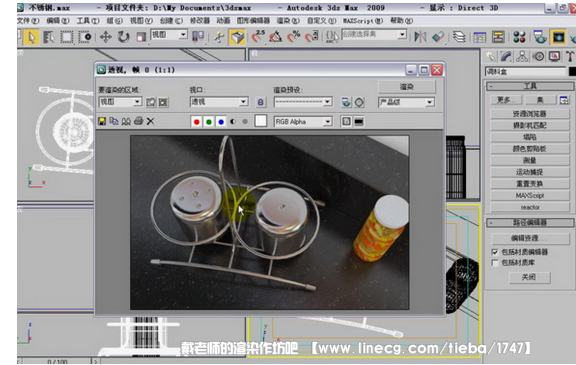
Task: Click the Edit Region icon
Action: 151,102
